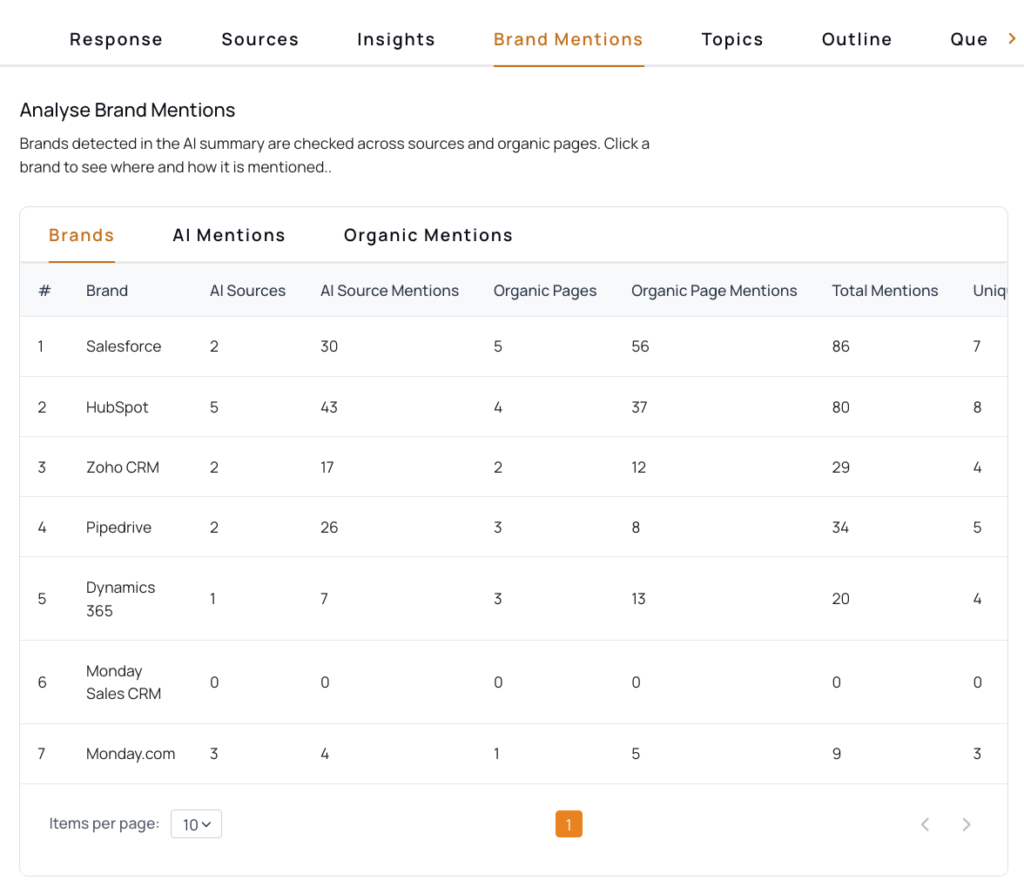1024x887 pixels.
Task: Open the Topics tab
Action: tap(732, 40)
